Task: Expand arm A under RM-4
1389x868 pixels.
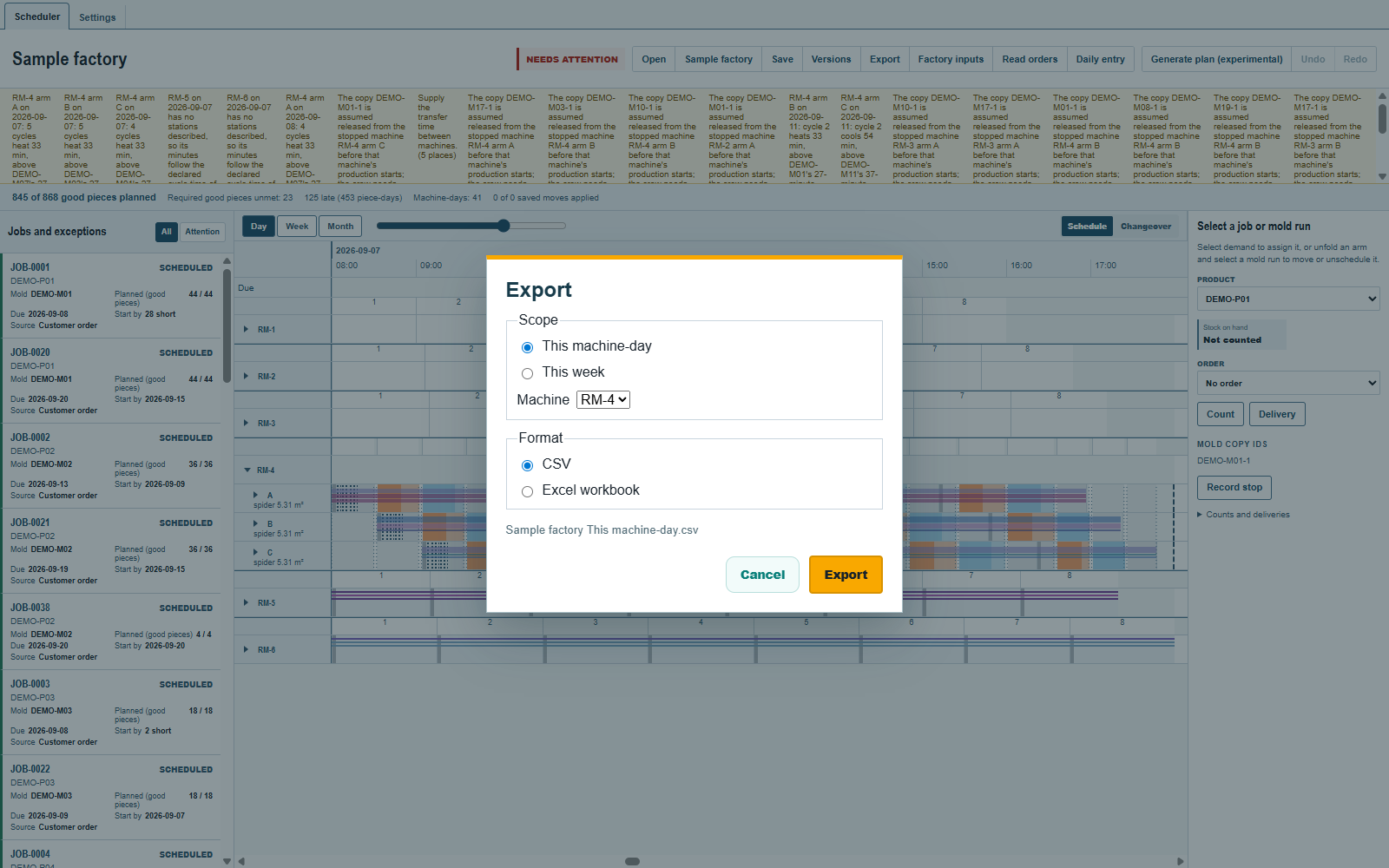Action: [x=255, y=495]
